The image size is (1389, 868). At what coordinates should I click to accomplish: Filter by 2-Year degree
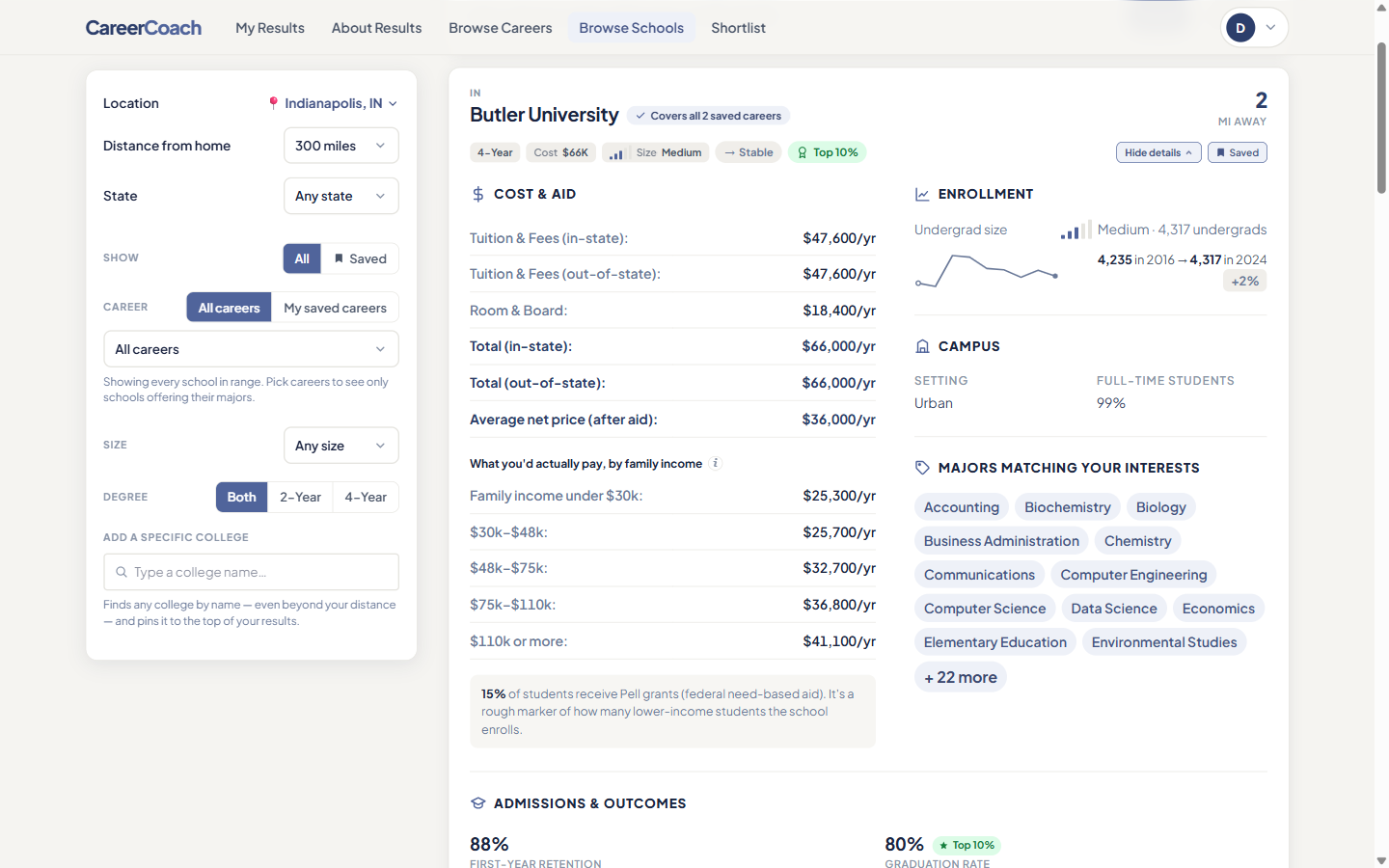pyautogui.click(x=300, y=497)
